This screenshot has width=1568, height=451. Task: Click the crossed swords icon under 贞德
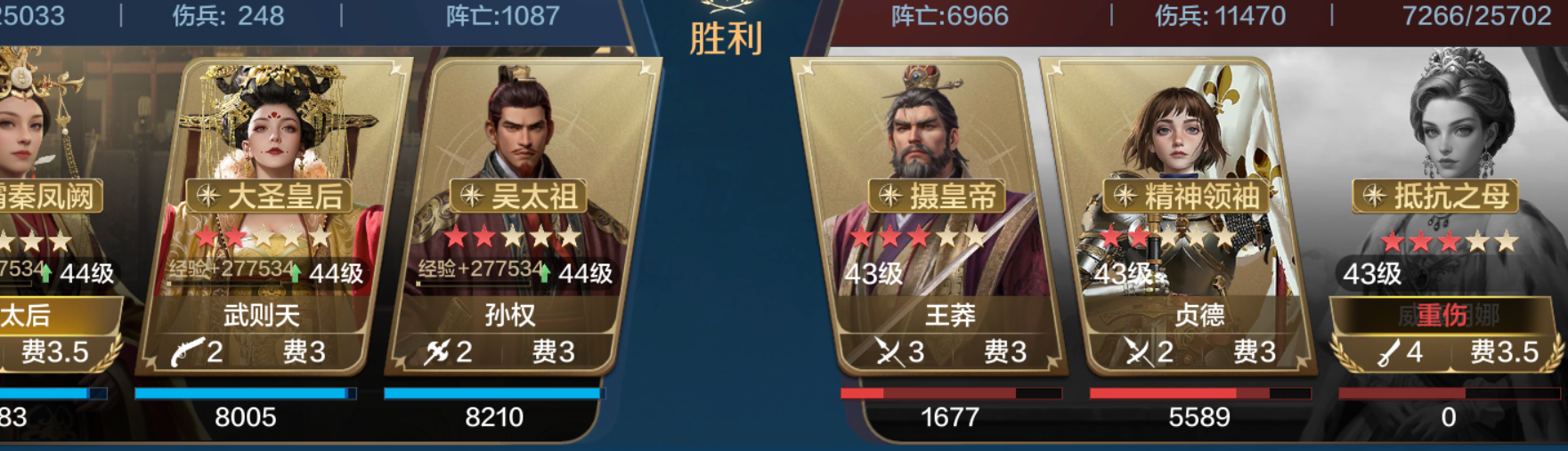(1137, 352)
